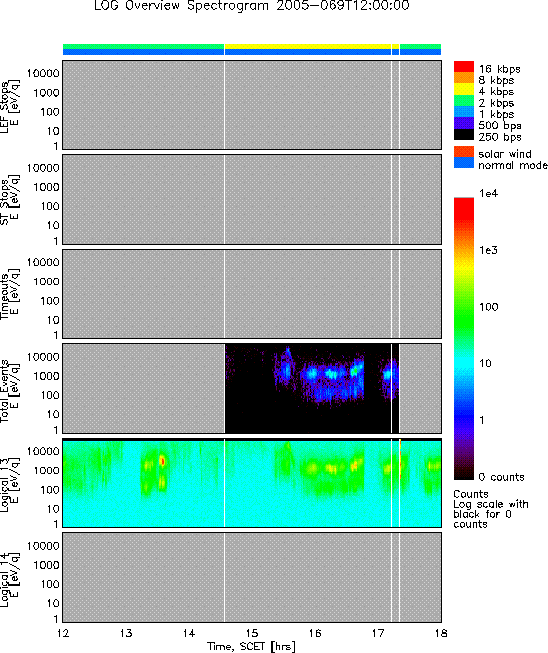Click the red hotspot in Logical 13 panel
Screen dimensions: 548x653
coord(163,461)
